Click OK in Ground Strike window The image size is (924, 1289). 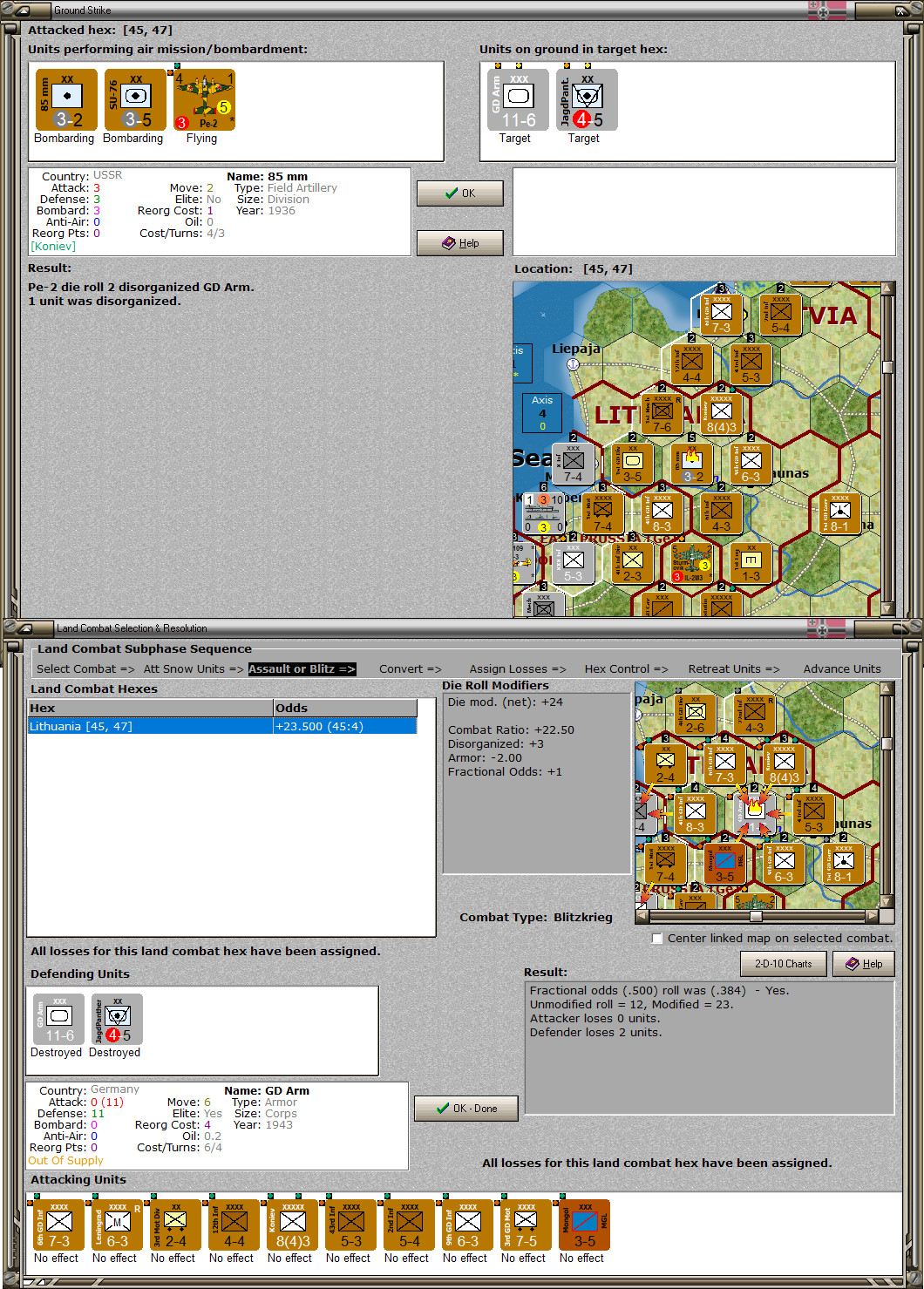(x=460, y=193)
